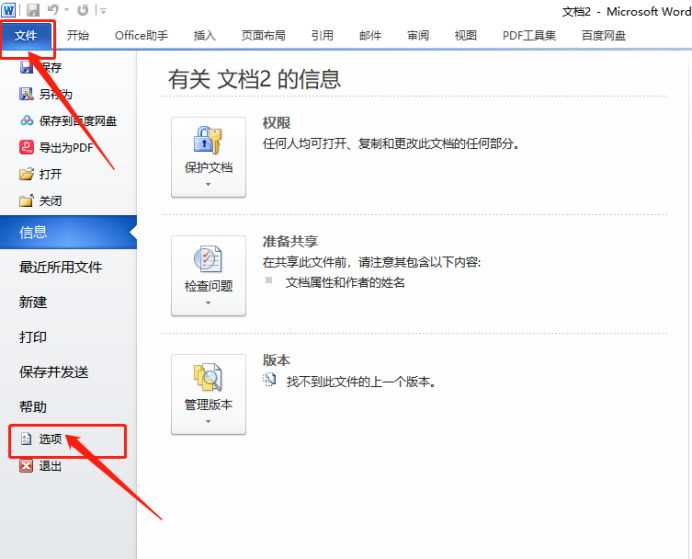Click the text 在共享此文件前，请注意其包含以下内容
The image size is (692, 559).
pos(372,262)
